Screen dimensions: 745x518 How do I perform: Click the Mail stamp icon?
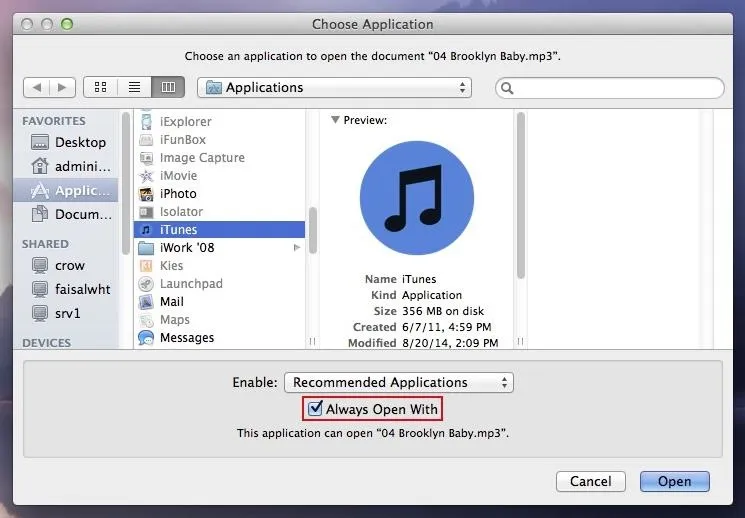pyautogui.click(x=146, y=302)
